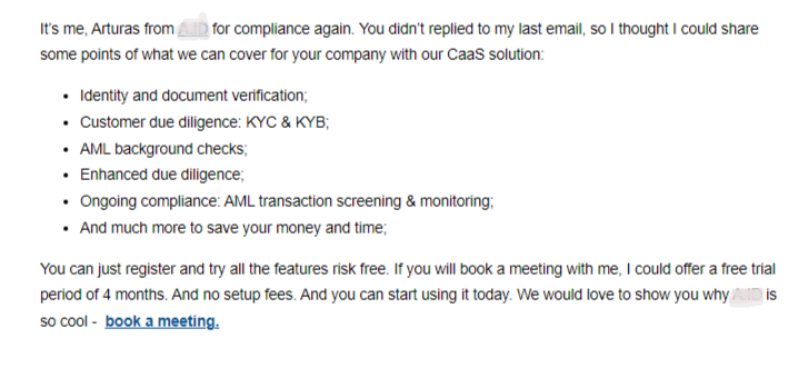Click the 'Ongoing compliance' bullet line

pos(287,202)
